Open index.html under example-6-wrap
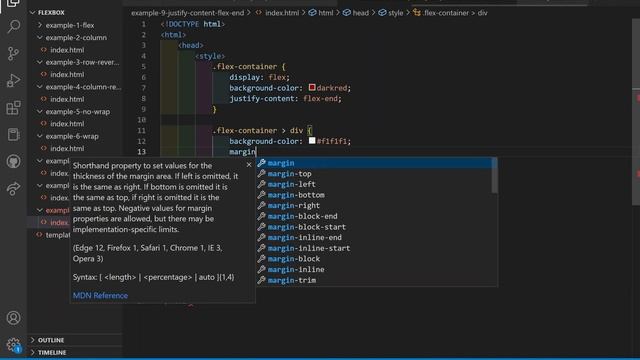The image size is (640, 360). coord(67,148)
